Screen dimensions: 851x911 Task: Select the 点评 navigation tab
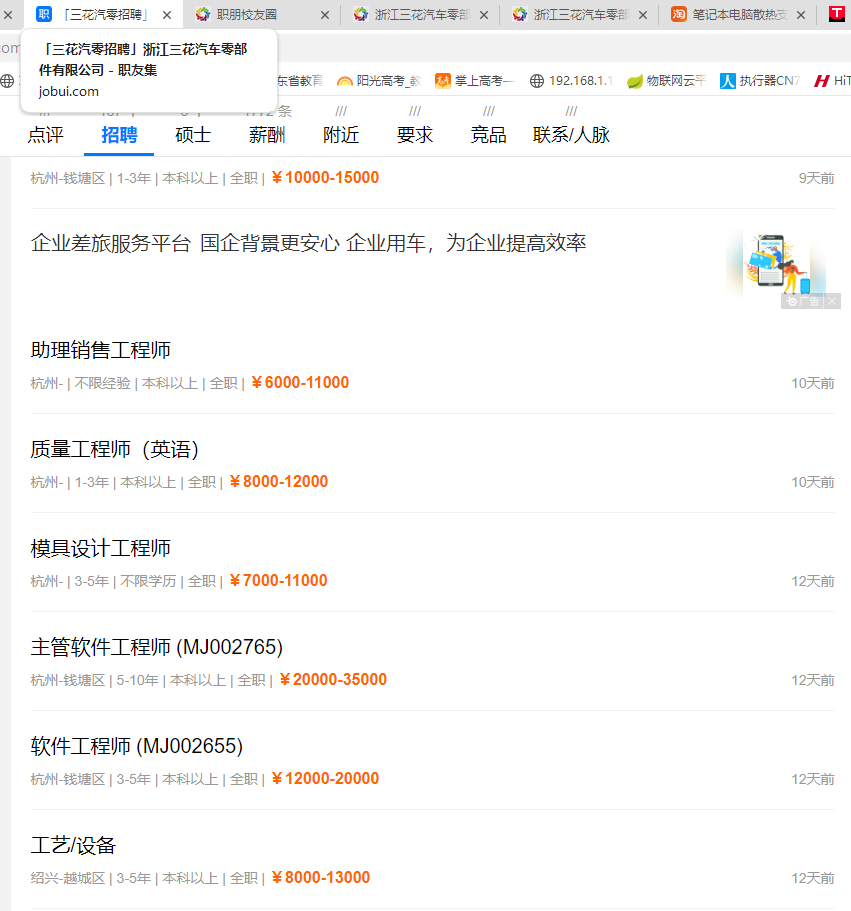[x=45, y=135]
